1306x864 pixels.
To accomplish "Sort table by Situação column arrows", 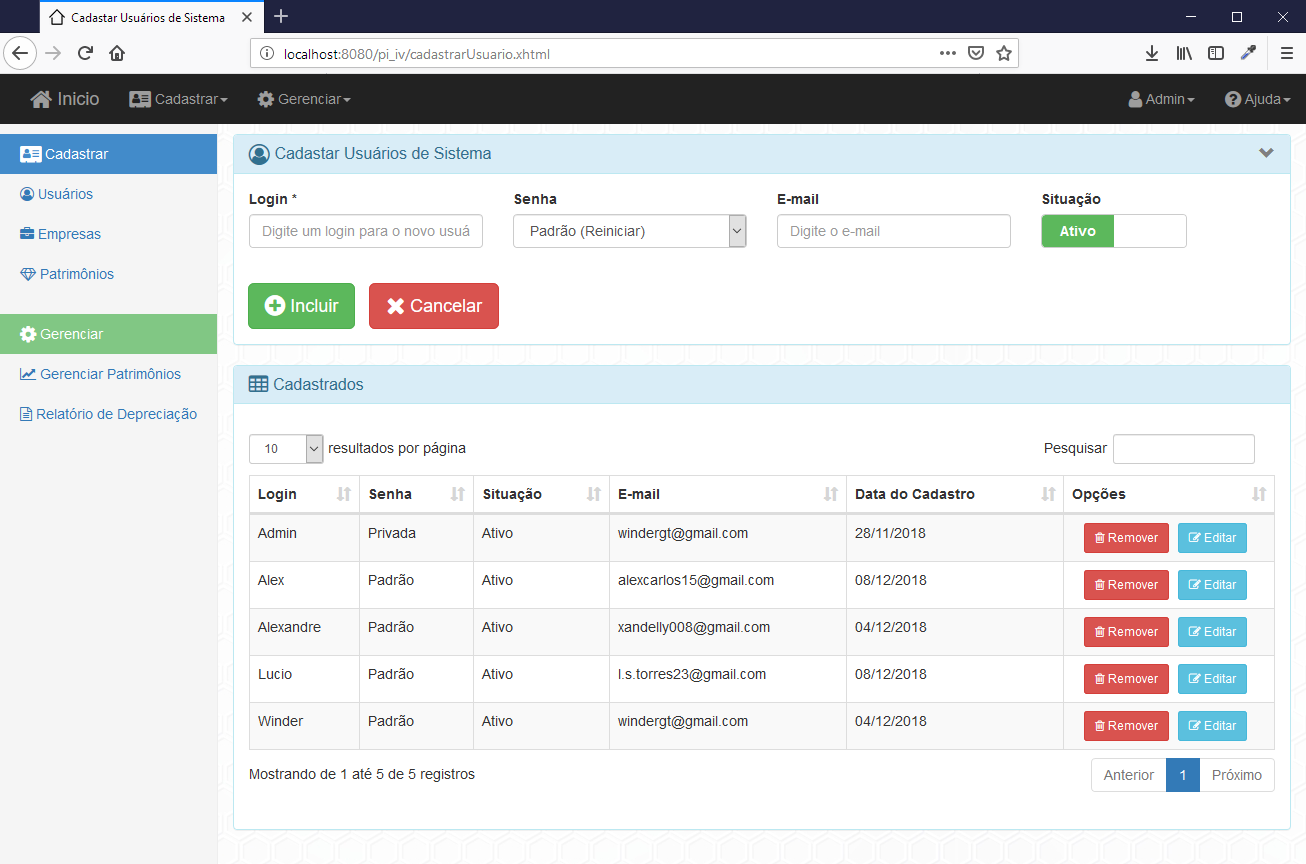I will (x=594, y=494).
